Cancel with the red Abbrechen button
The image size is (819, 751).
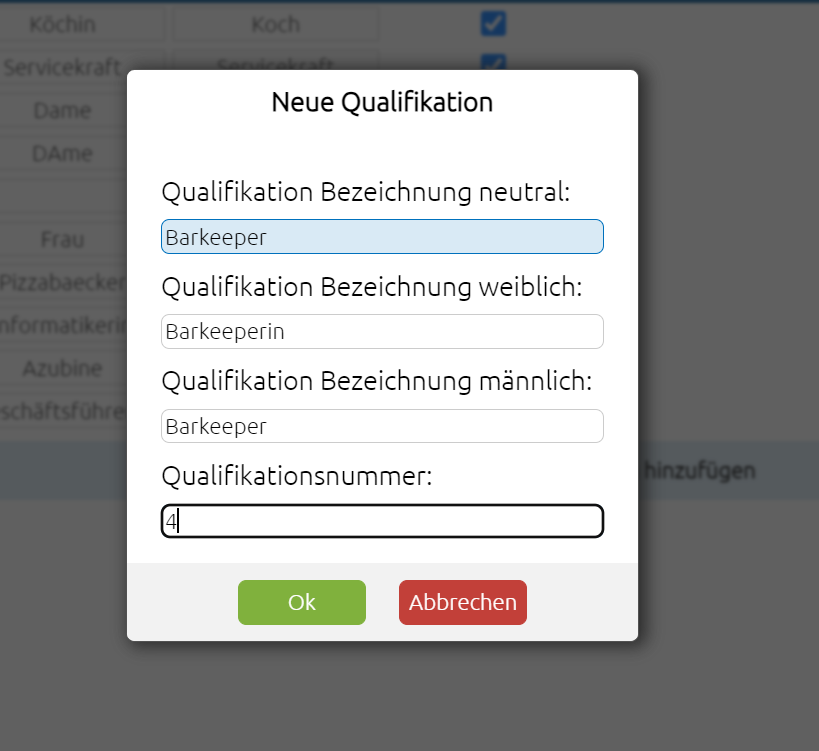coord(463,602)
